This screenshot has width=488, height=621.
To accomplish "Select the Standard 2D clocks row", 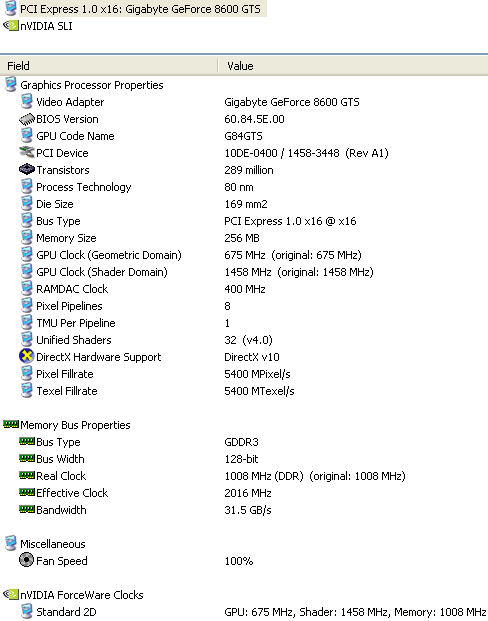I will (x=244, y=612).
